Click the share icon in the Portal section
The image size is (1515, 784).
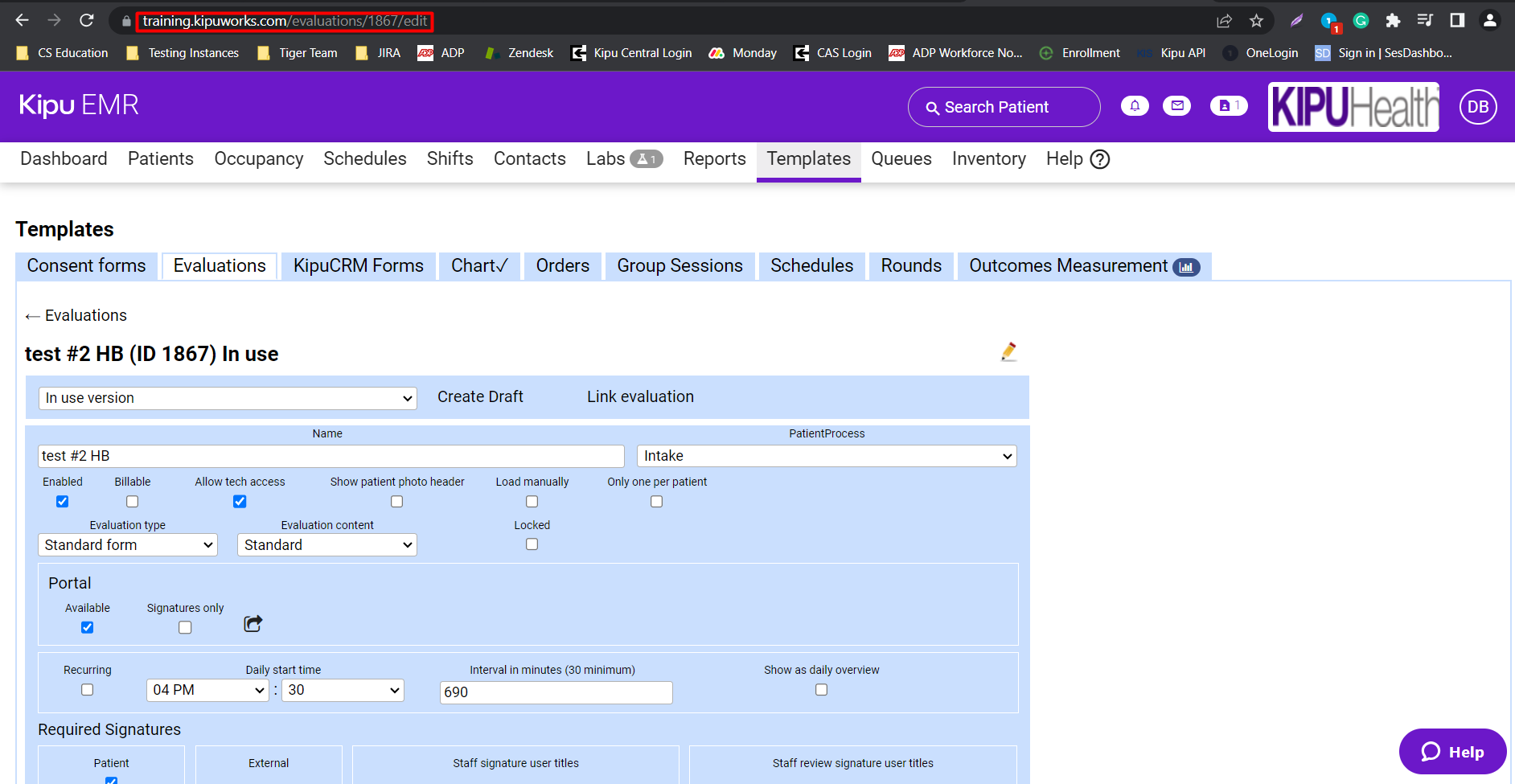pos(252,623)
